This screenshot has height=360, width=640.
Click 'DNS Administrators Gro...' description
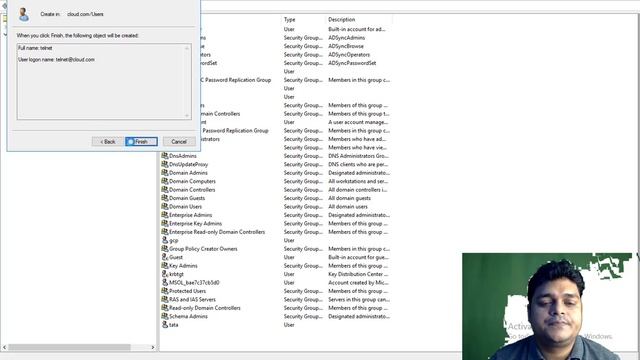[x=358, y=156]
